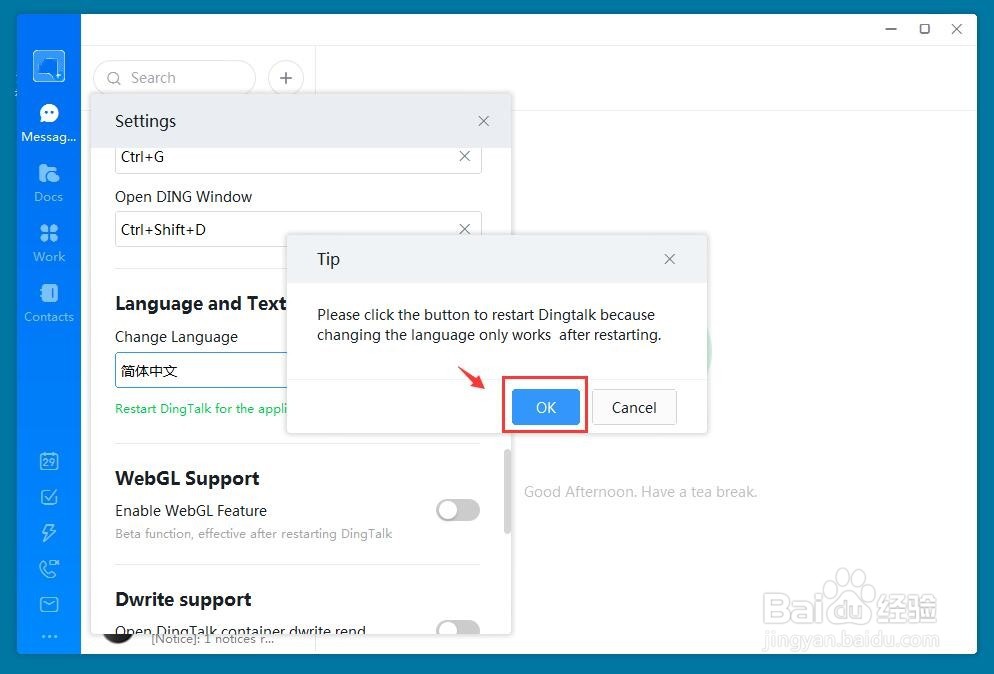Screen dimensions: 994x674
Task: Open the Change Language dropdown
Action: click(201, 370)
